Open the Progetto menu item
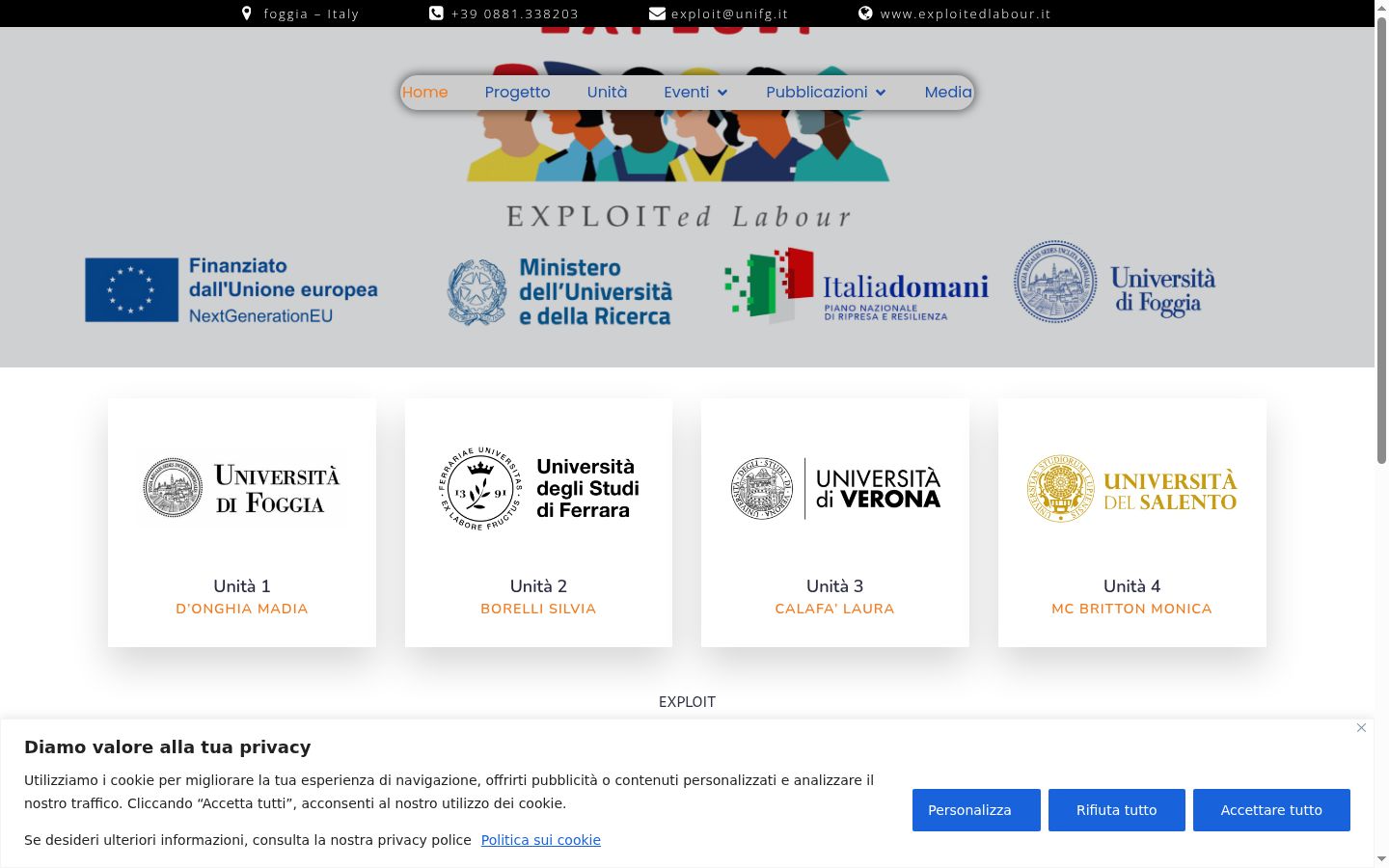 tap(517, 93)
